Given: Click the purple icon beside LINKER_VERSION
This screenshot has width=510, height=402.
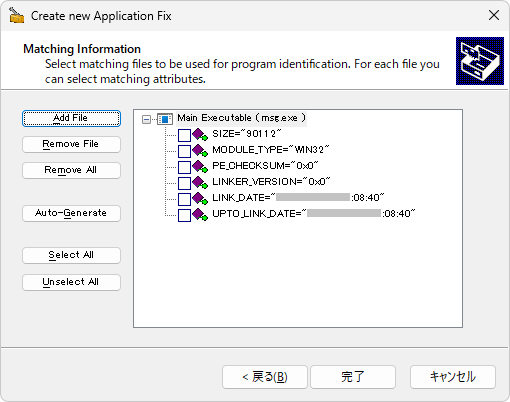Looking at the screenshot, I should 200,182.
